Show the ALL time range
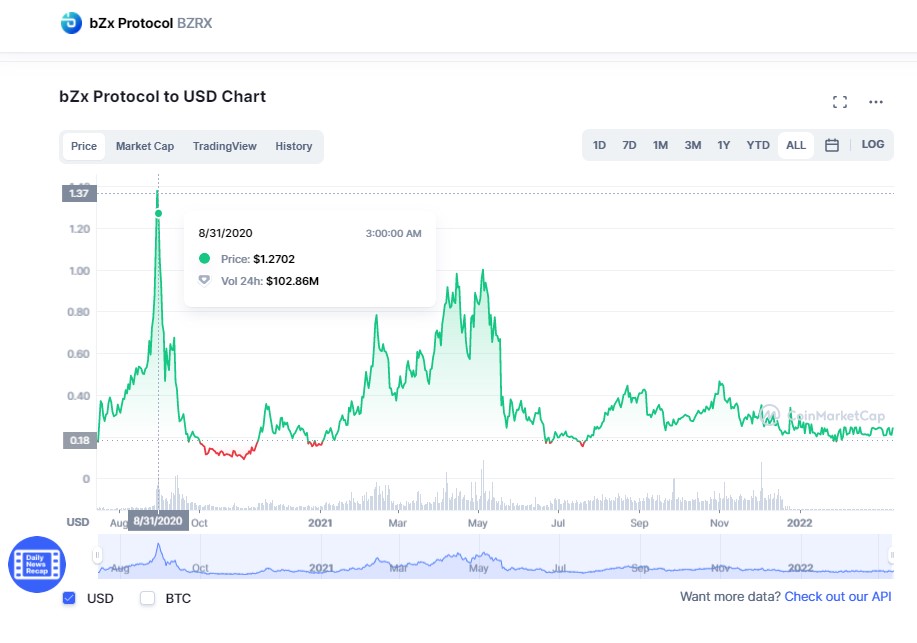 796,145
